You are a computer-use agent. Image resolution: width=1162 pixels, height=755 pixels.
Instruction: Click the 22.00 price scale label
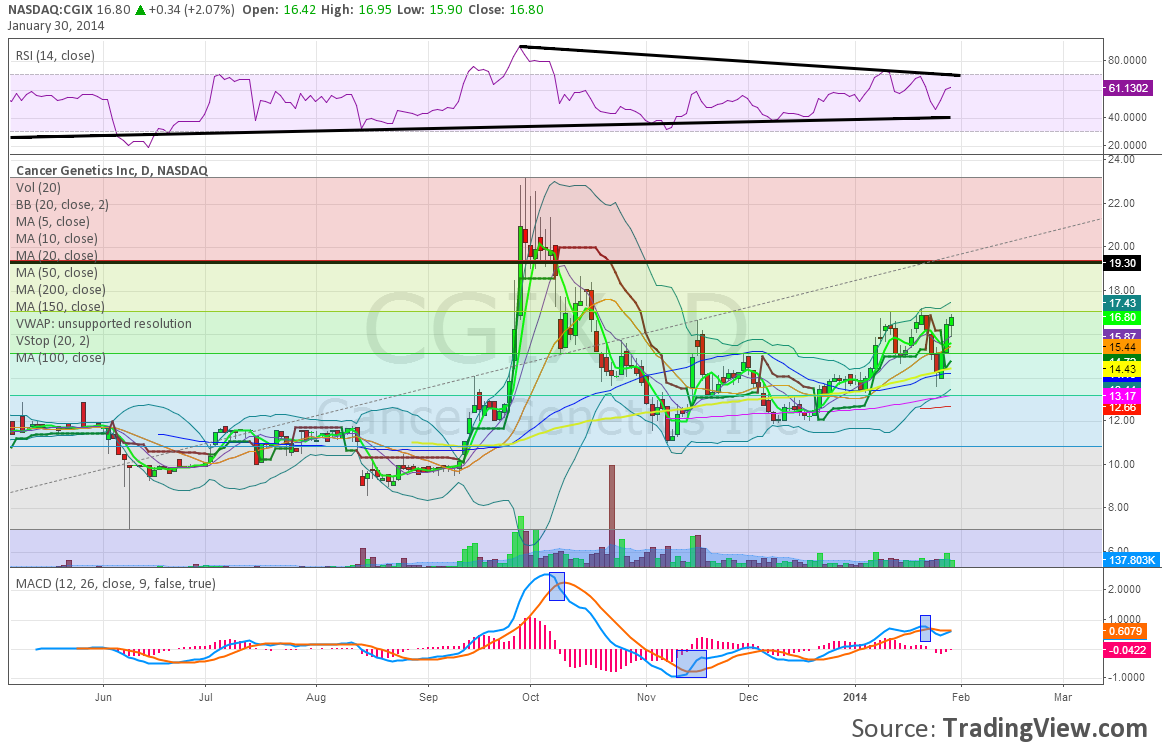1122,203
